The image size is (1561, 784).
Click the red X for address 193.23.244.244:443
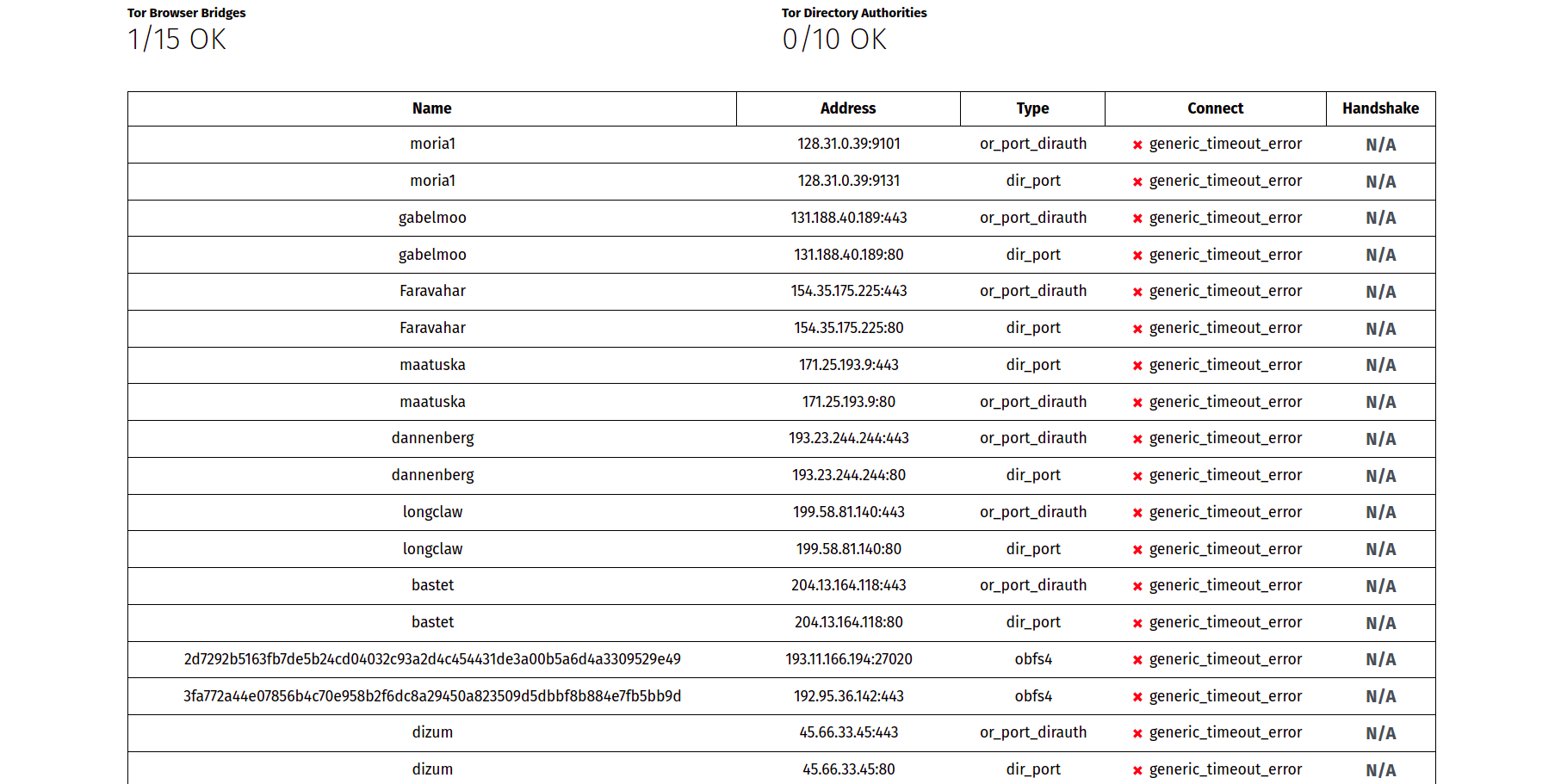[x=1137, y=439]
